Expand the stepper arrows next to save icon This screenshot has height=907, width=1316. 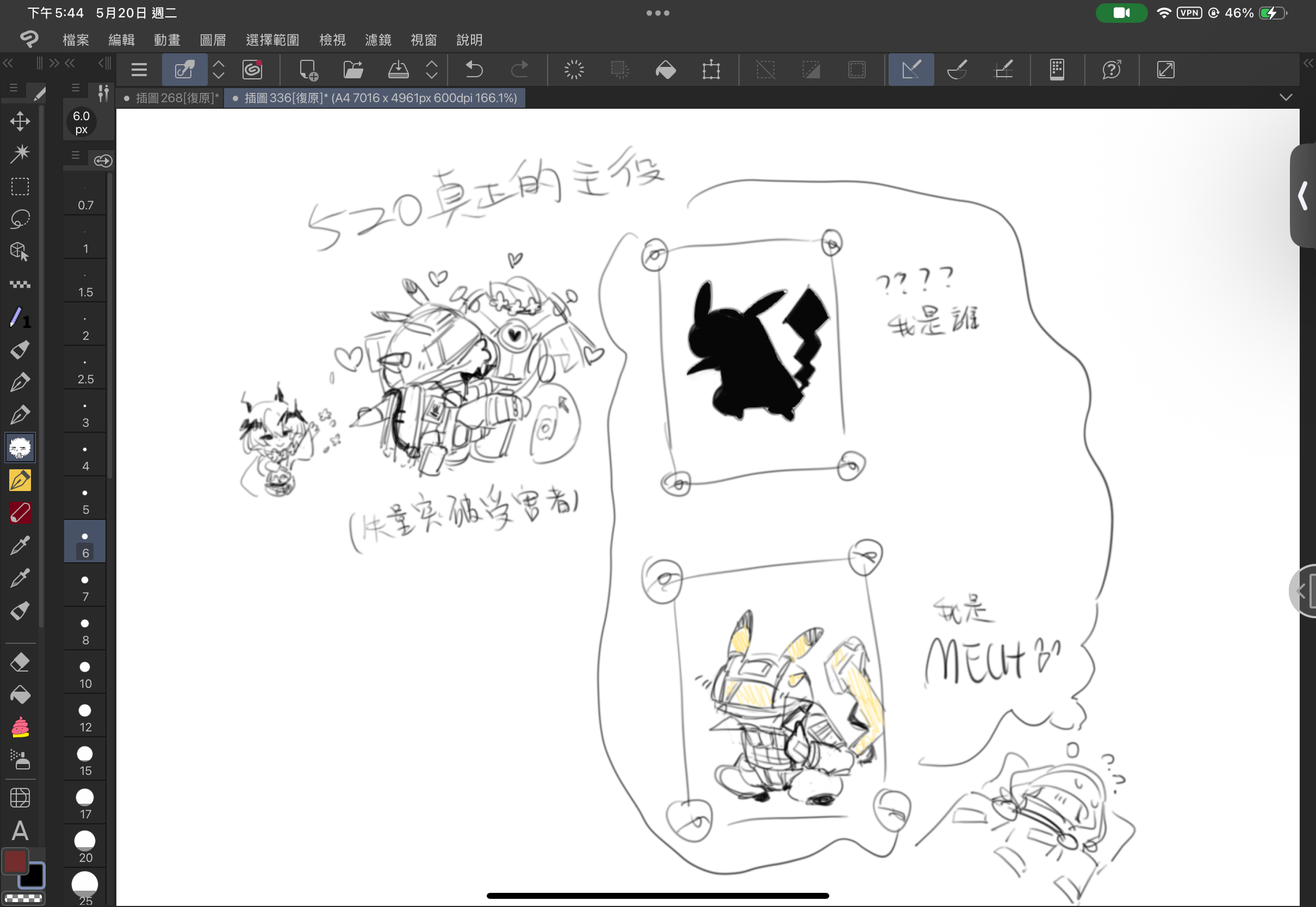(432, 70)
